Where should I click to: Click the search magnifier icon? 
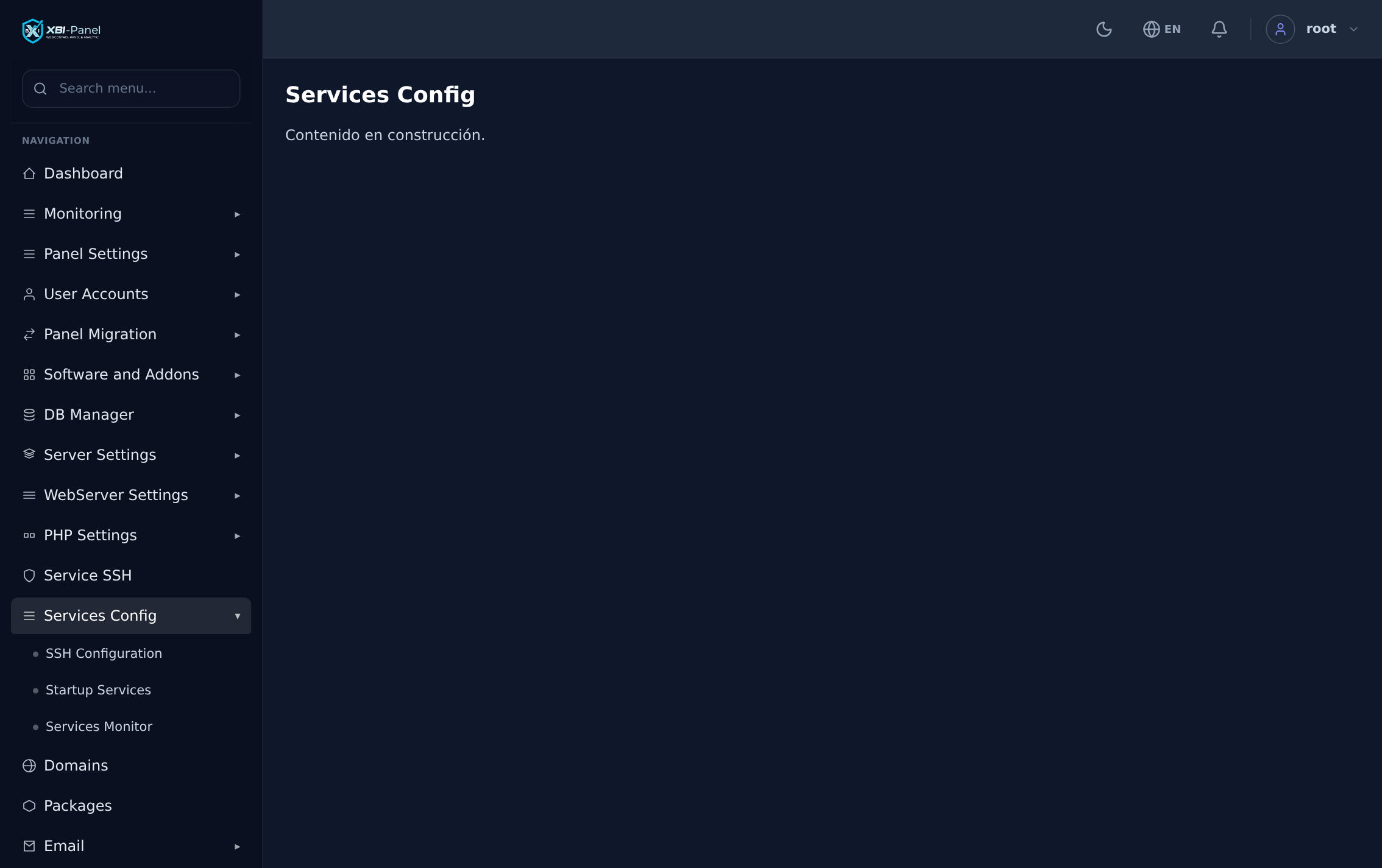pyautogui.click(x=40, y=89)
